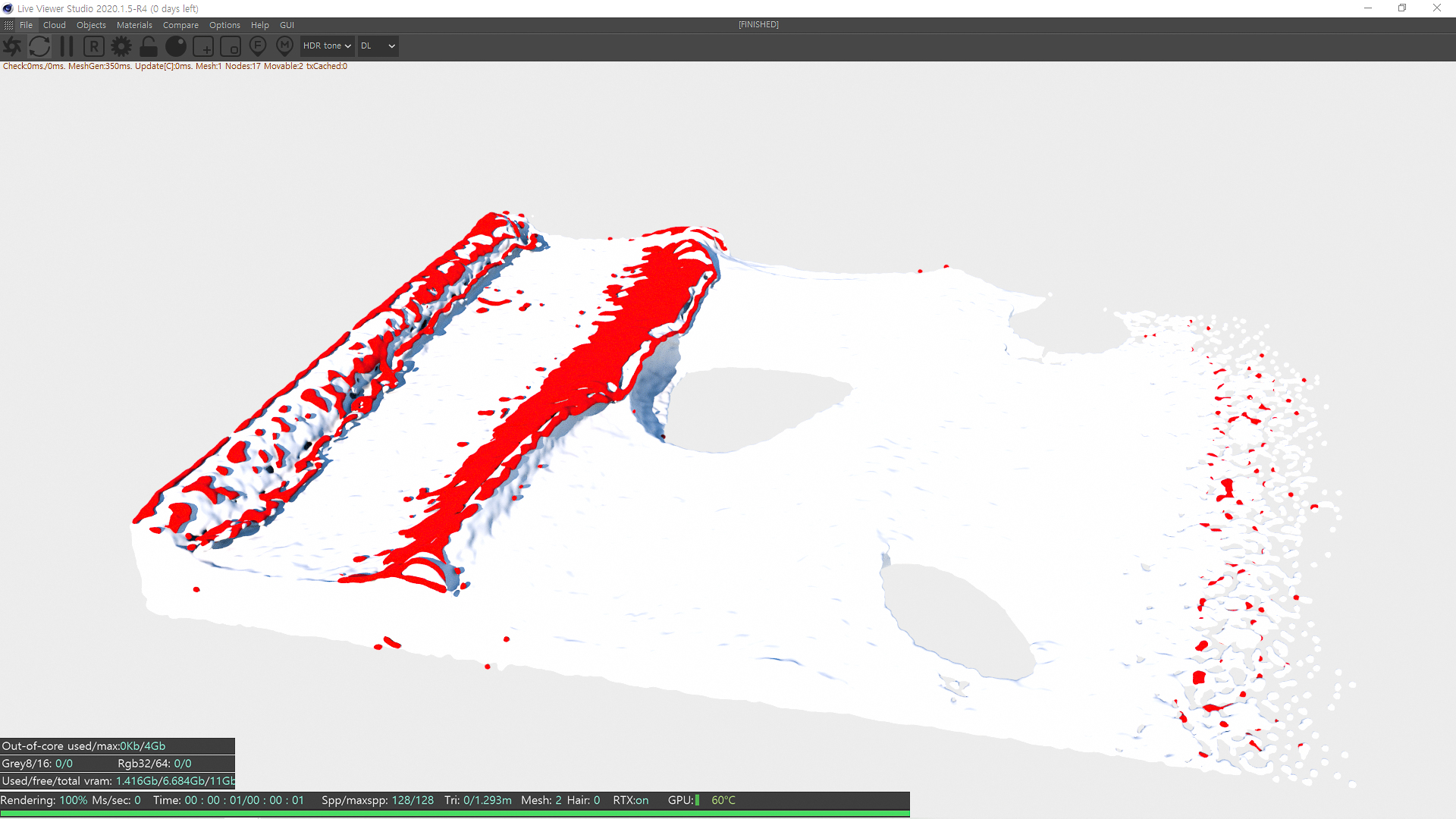The image size is (1456, 819).
Task: Click the Cloud menu label
Action: pos(55,25)
